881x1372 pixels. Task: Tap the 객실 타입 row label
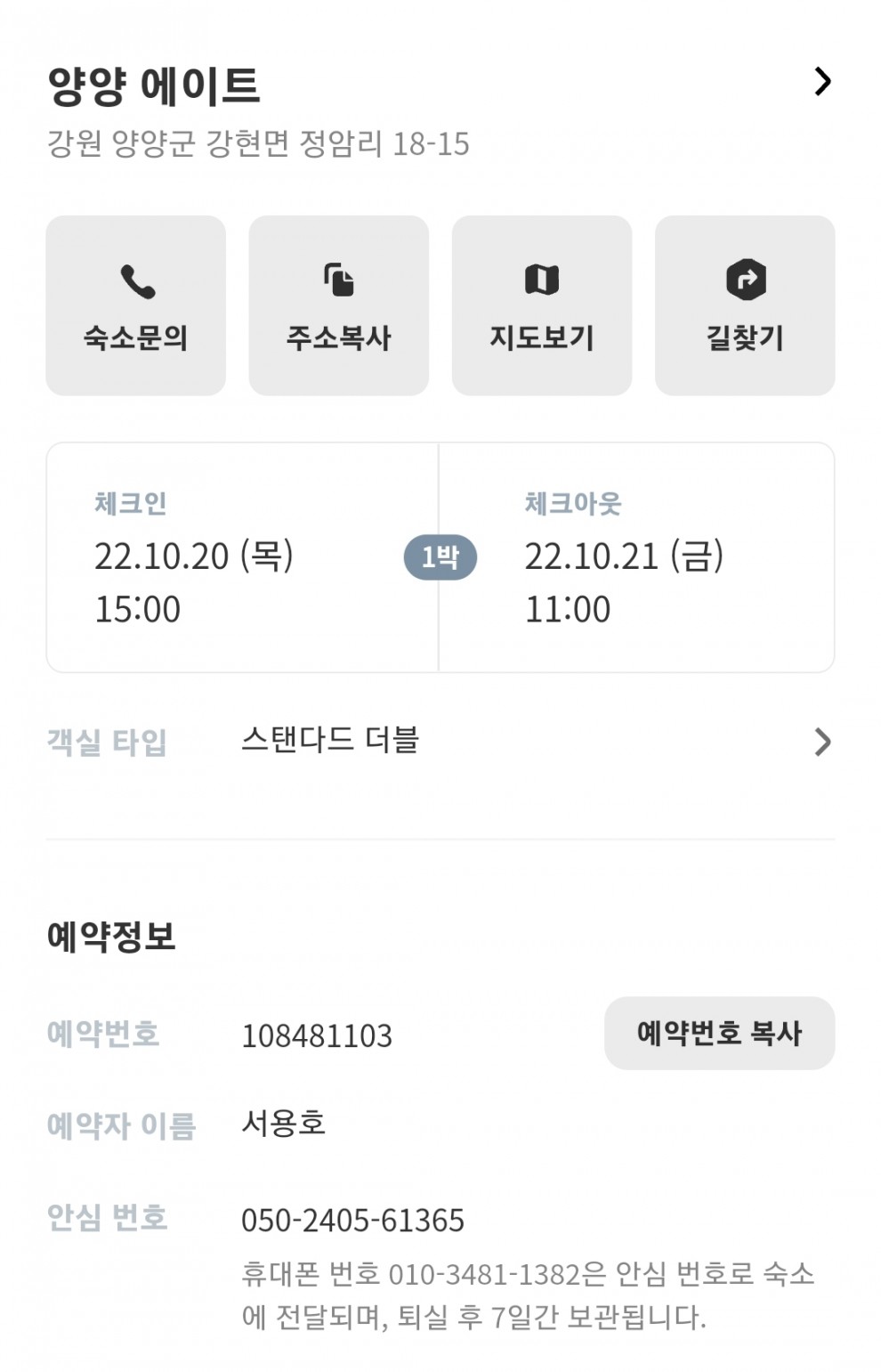coord(107,742)
